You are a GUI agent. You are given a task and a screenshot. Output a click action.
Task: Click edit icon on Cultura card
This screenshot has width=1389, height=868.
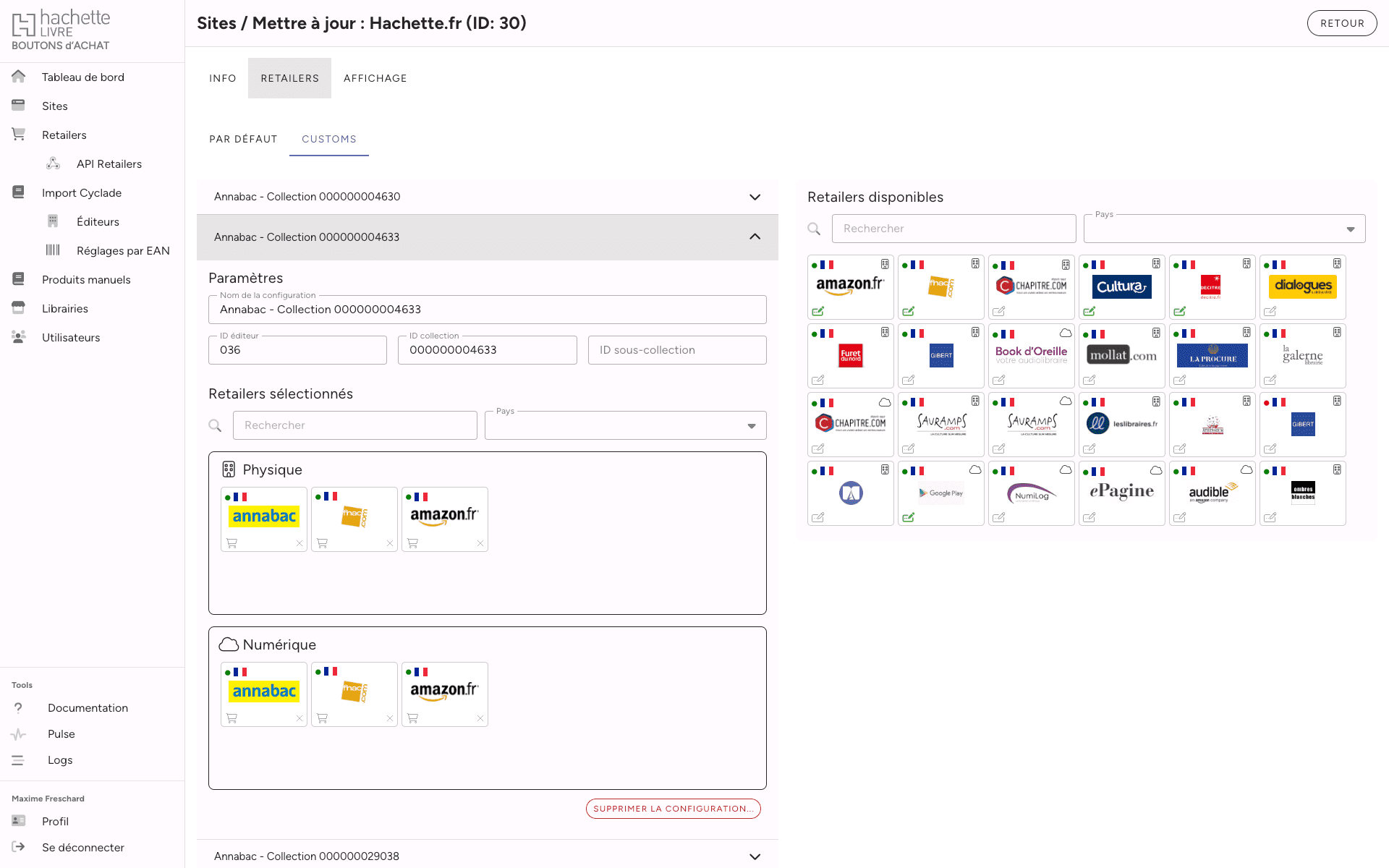click(x=1089, y=311)
